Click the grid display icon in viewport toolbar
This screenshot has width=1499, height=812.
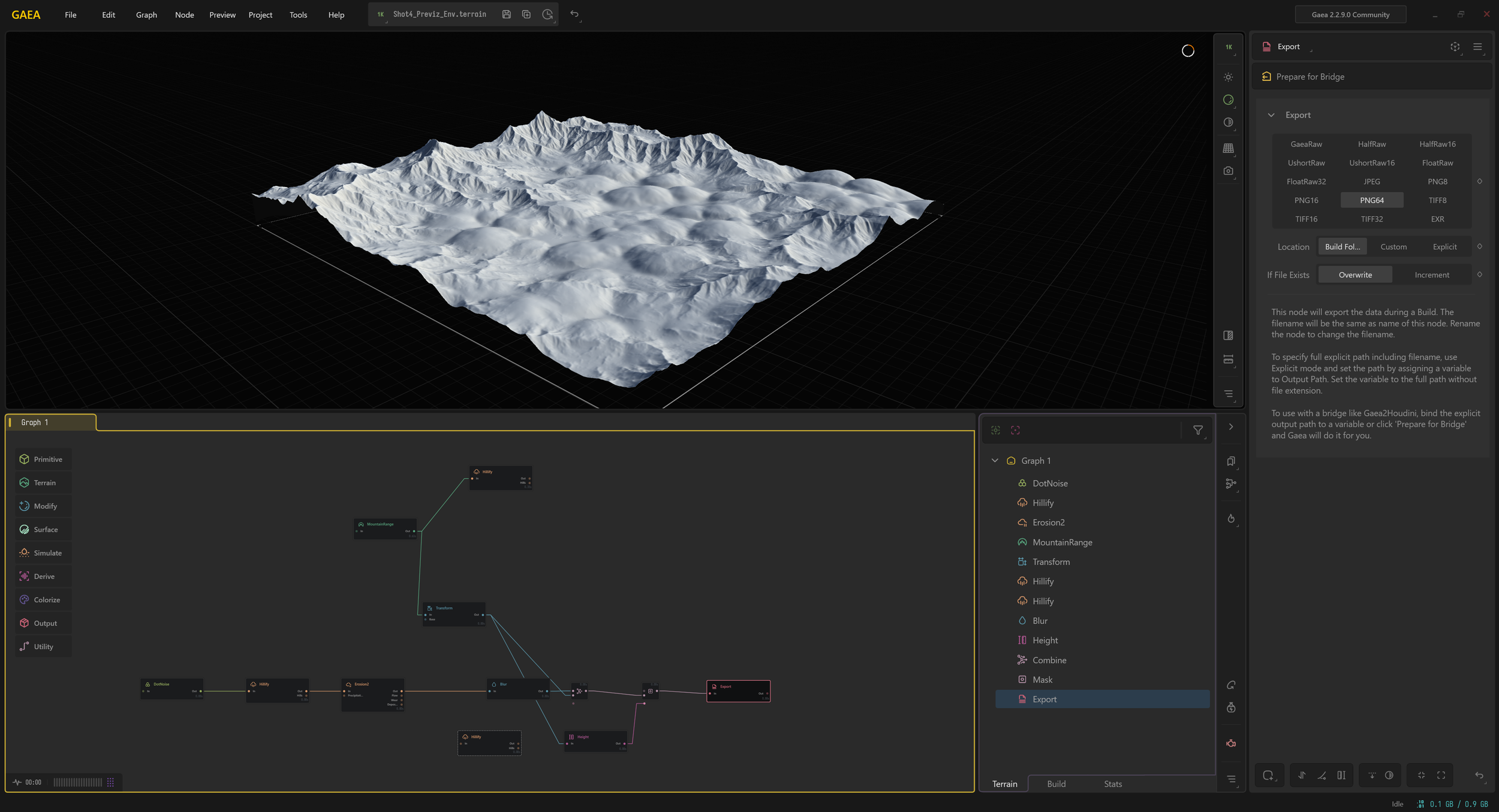1228,148
